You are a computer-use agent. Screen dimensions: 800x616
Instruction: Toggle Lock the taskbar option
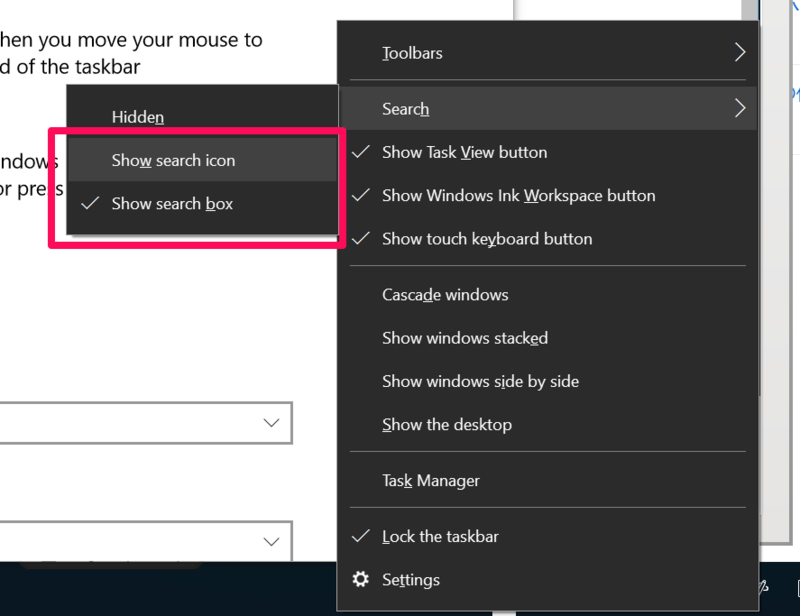tap(440, 537)
